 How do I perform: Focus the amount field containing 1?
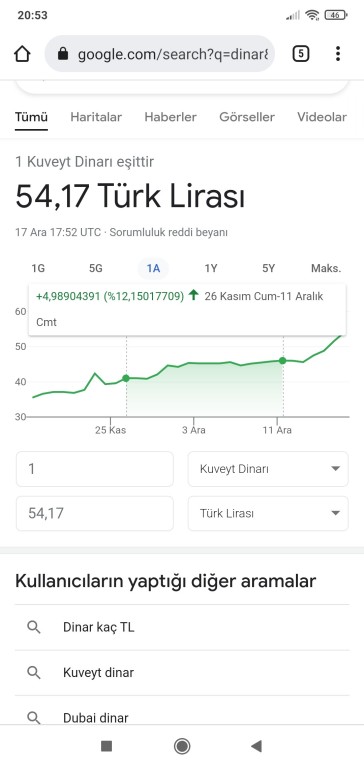click(x=95, y=469)
